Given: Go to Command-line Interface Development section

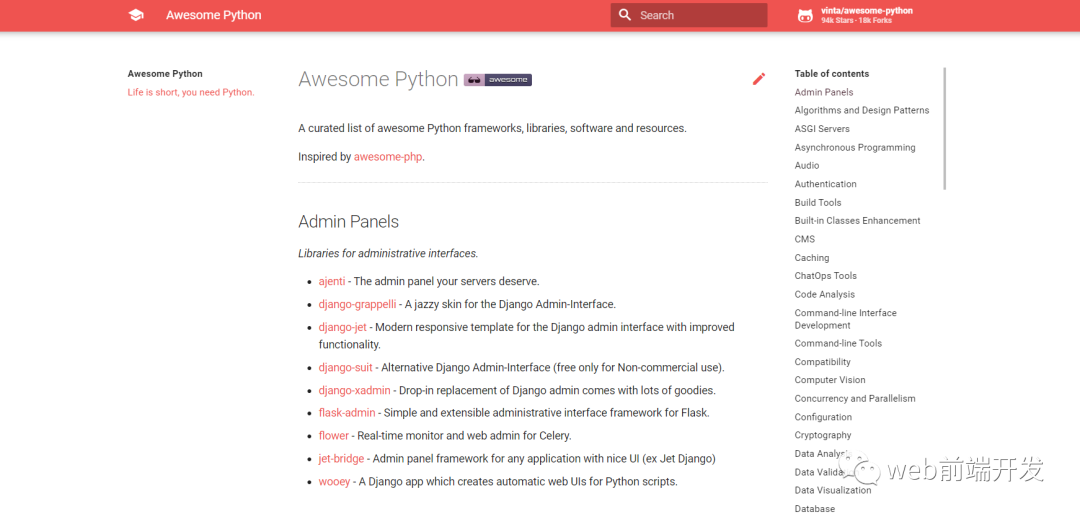Looking at the screenshot, I should coord(846,319).
